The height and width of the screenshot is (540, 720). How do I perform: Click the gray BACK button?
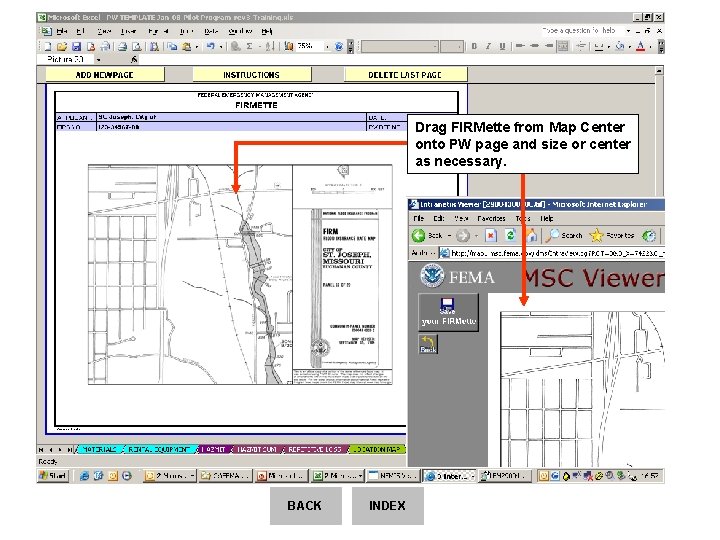[305, 506]
